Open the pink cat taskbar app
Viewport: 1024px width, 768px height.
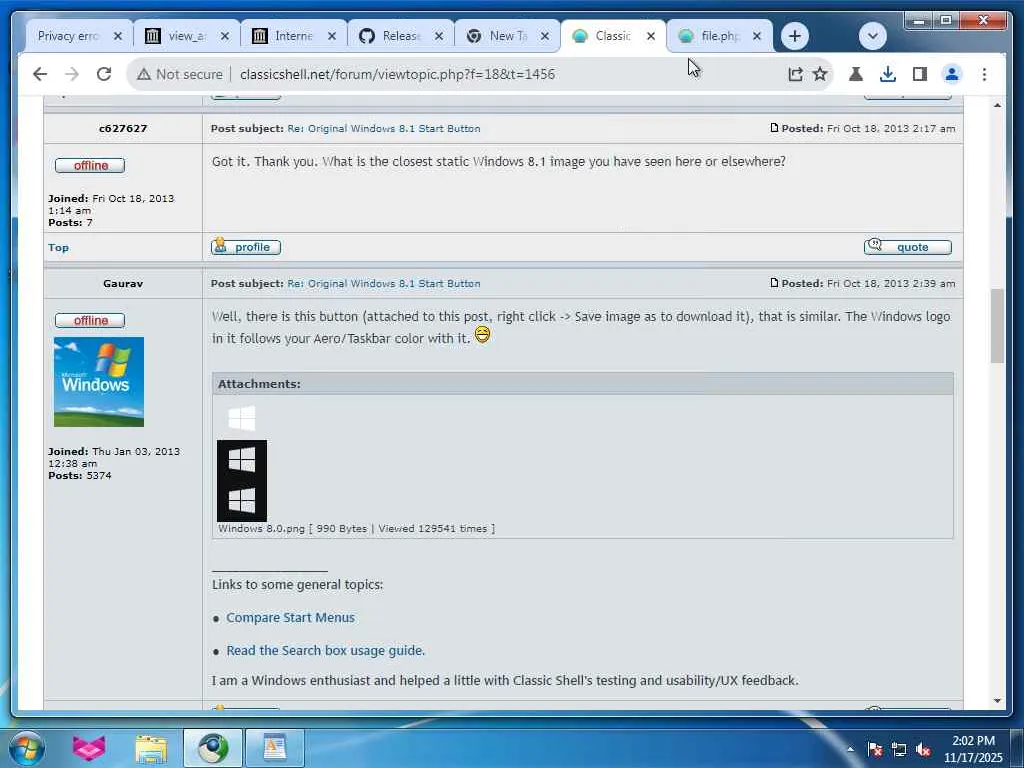[89, 748]
